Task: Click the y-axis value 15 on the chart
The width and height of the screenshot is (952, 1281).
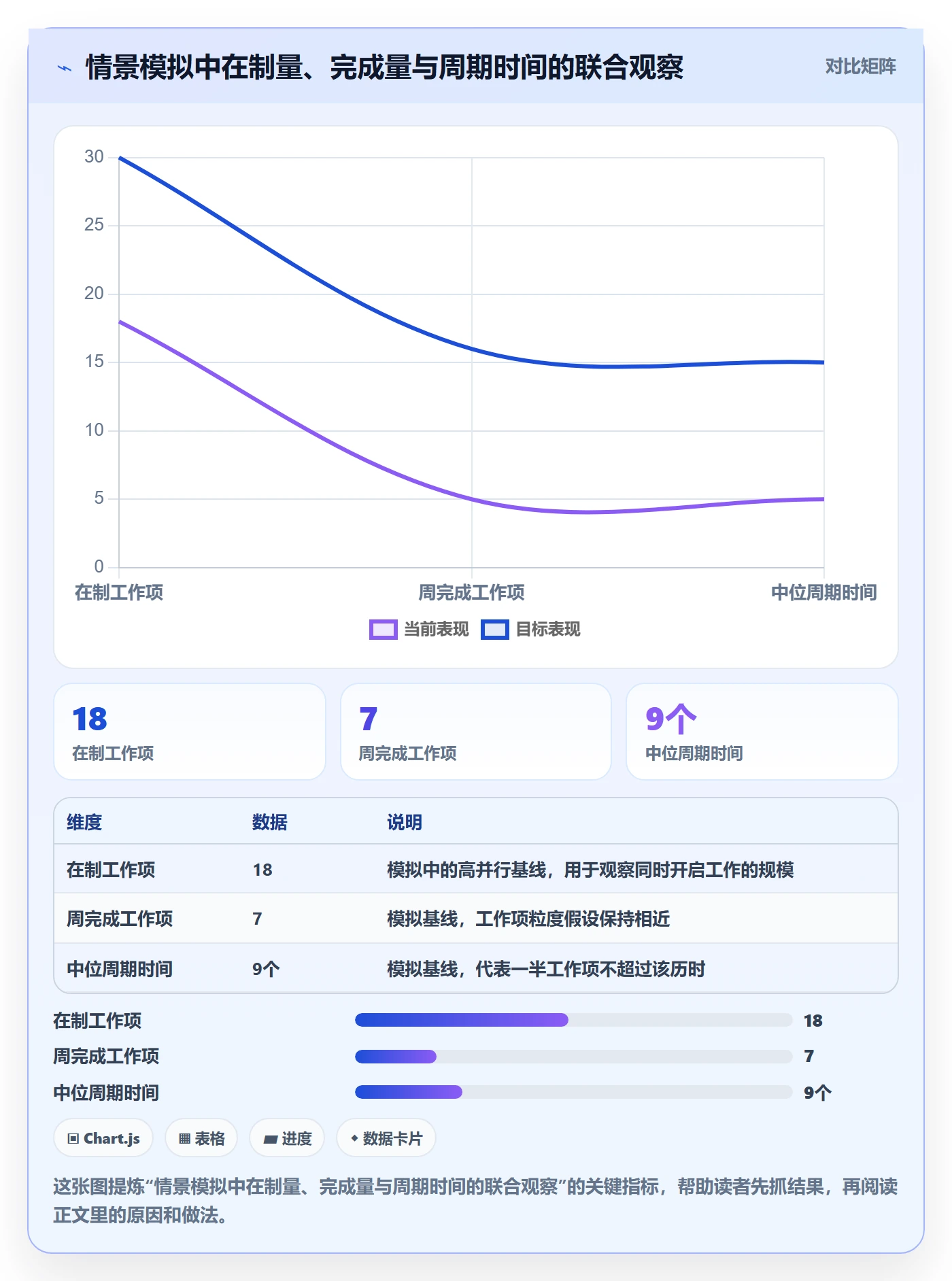Action: point(94,362)
